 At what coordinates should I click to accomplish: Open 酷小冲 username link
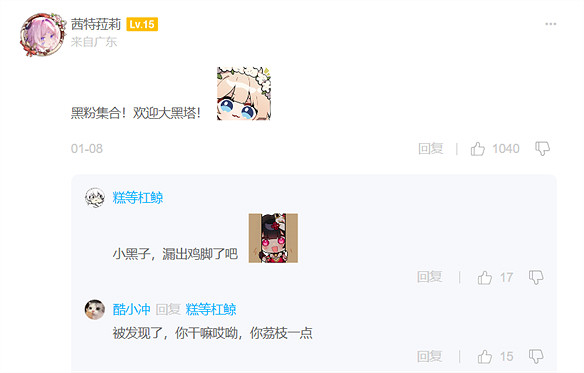[131, 309]
